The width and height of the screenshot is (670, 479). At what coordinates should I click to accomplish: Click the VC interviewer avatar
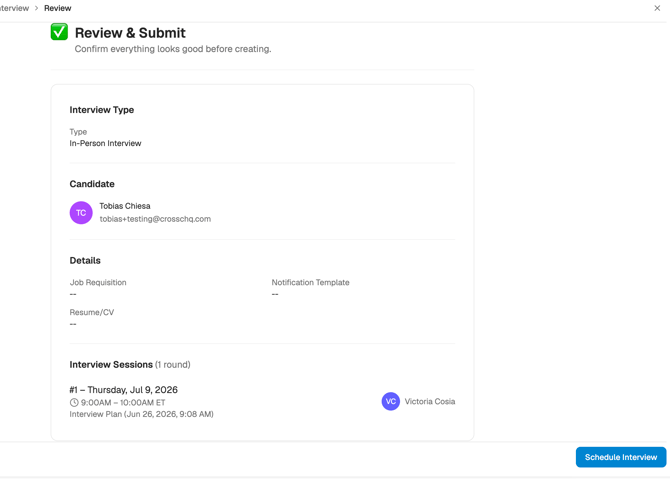point(391,401)
